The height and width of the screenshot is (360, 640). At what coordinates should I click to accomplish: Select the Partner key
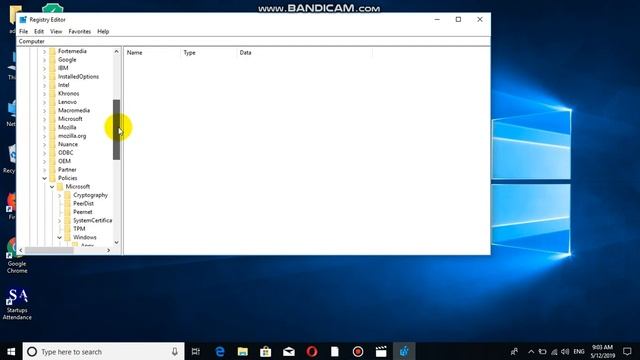click(x=67, y=170)
